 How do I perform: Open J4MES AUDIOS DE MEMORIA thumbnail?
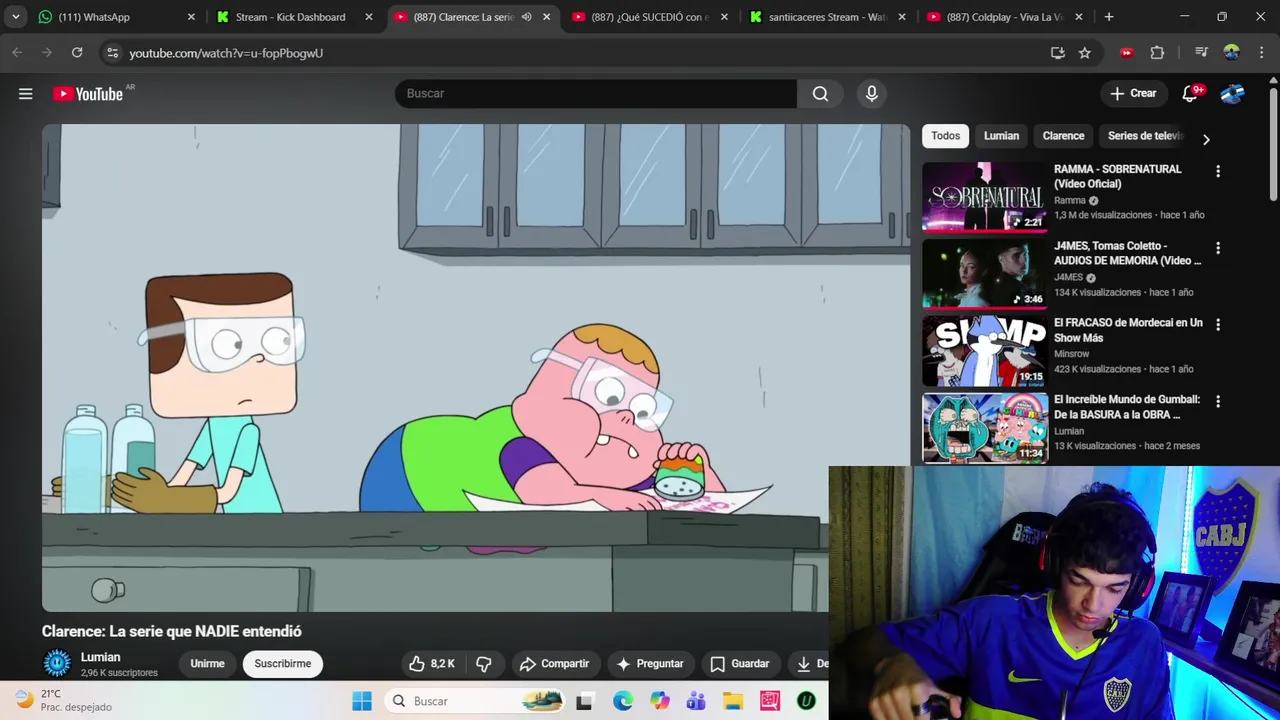point(985,274)
